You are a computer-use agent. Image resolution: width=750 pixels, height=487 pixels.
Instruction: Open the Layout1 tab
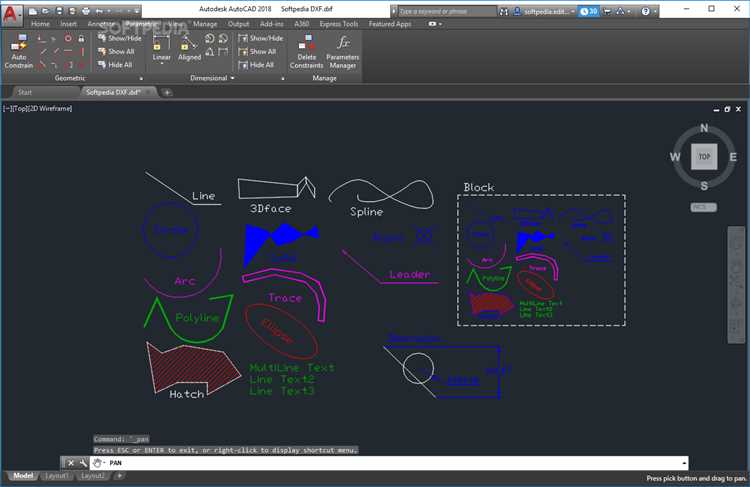point(56,476)
